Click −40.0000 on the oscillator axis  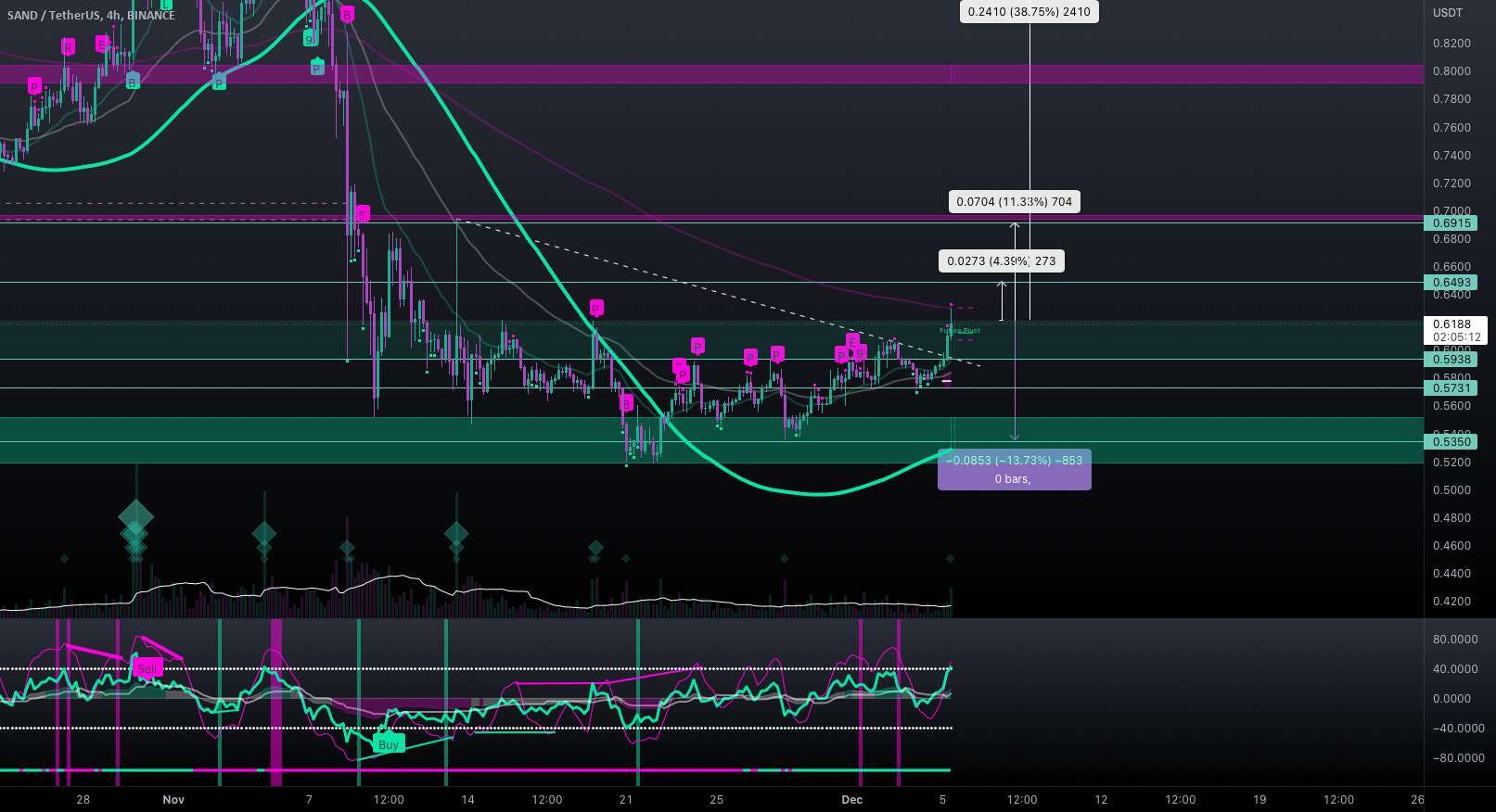[1459, 729]
